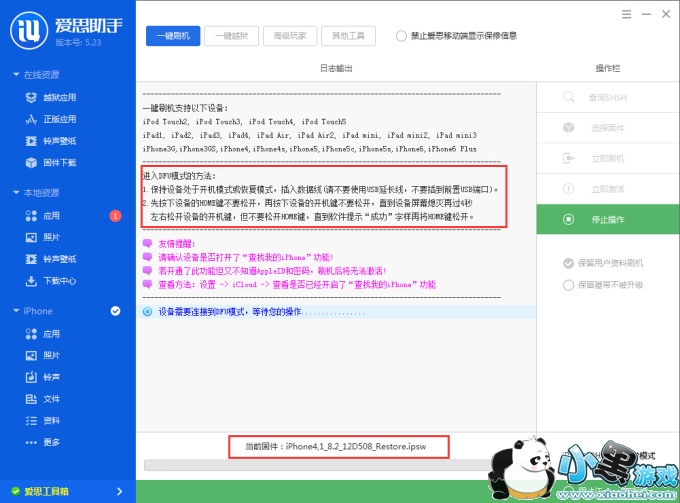Click the 查看方法: 设置 -> iCloud line

click(x=297, y=284)
